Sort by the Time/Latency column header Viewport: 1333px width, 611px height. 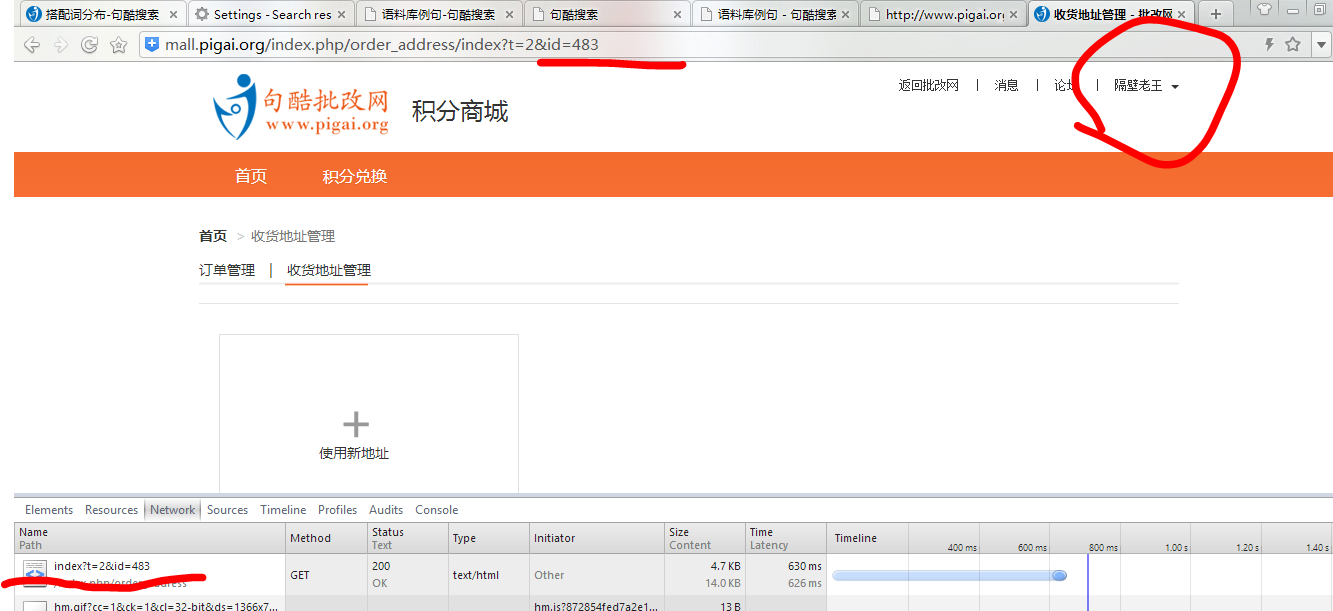[x=786, y=538]
